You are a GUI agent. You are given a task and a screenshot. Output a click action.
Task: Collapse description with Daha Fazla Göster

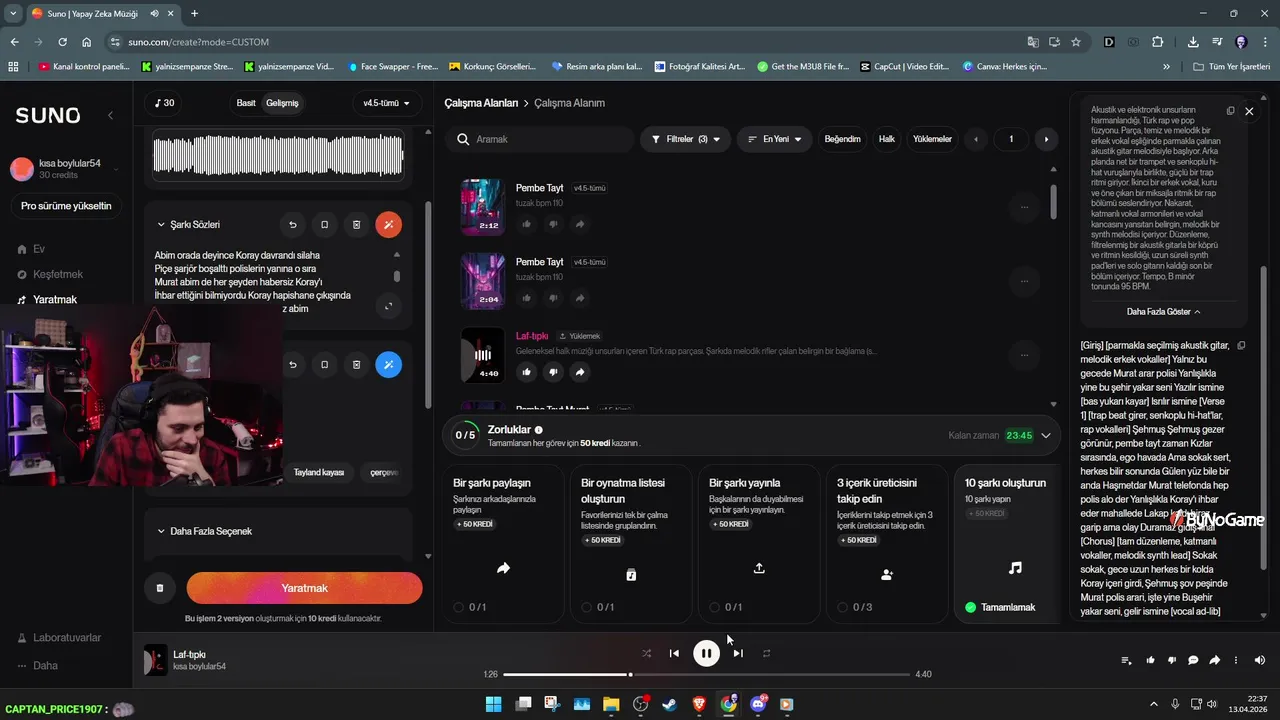pos(1164,311)
